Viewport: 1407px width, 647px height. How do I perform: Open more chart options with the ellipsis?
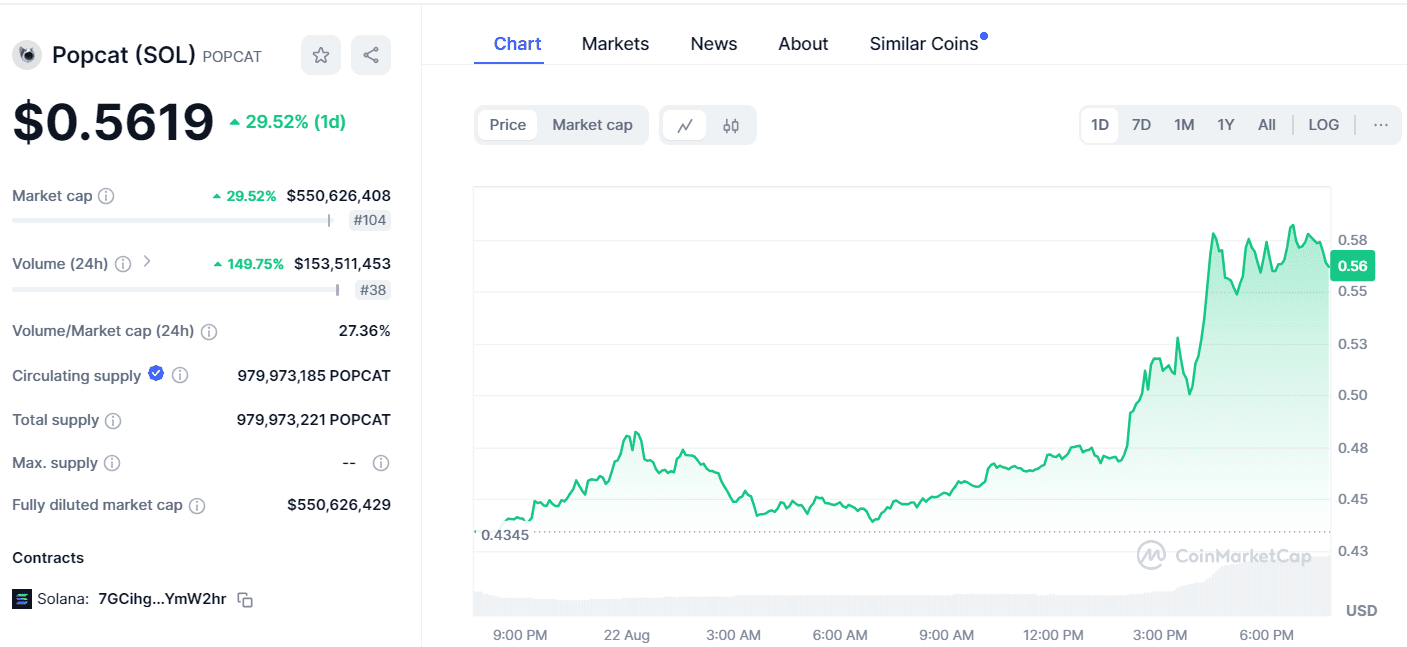pyautogui.click(x=1381, y=124)
